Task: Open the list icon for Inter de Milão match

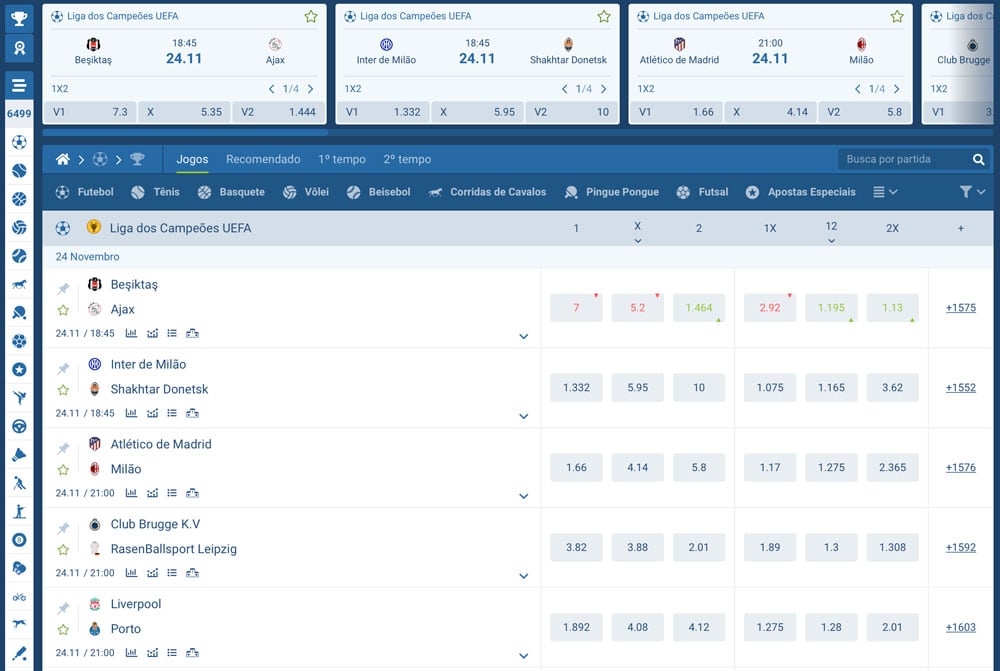Action: click(x=172, y=413)
